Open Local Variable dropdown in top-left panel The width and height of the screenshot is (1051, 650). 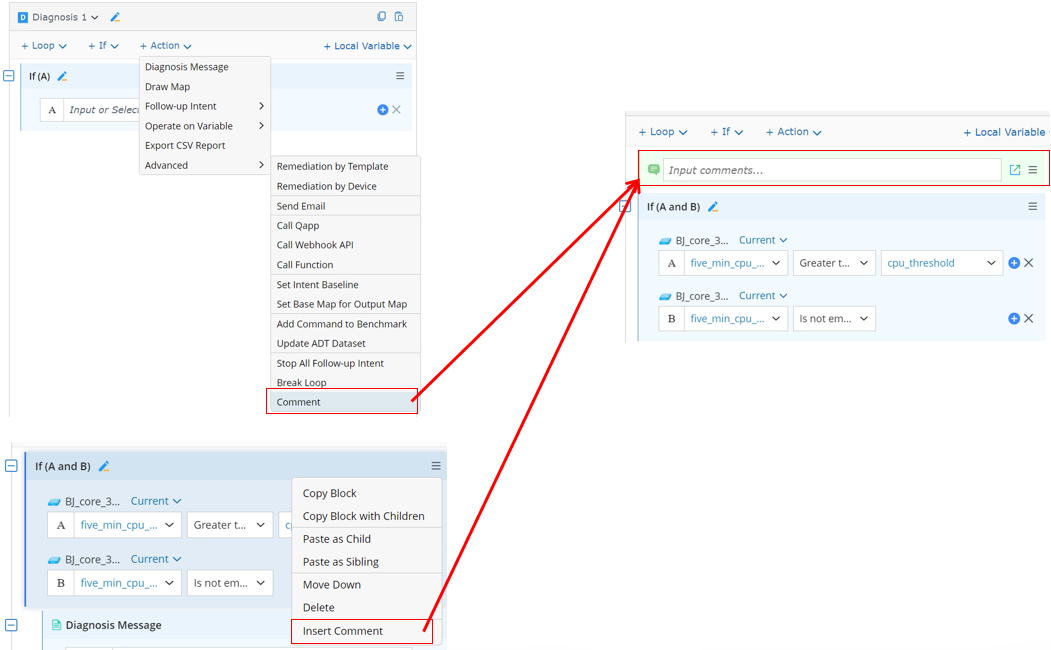pyautogui.click(x=367, y=46)
